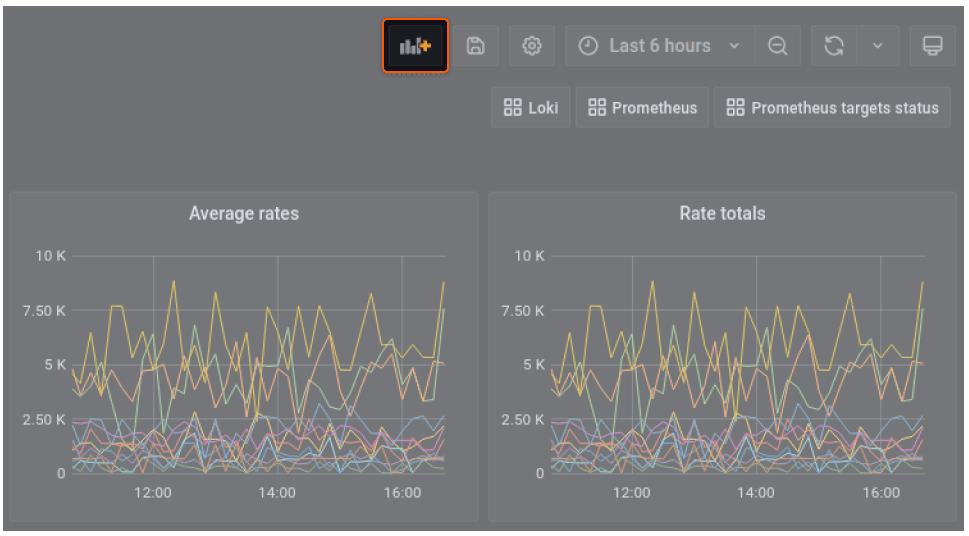Open the Prometheus dashboard link

[642, 108]
